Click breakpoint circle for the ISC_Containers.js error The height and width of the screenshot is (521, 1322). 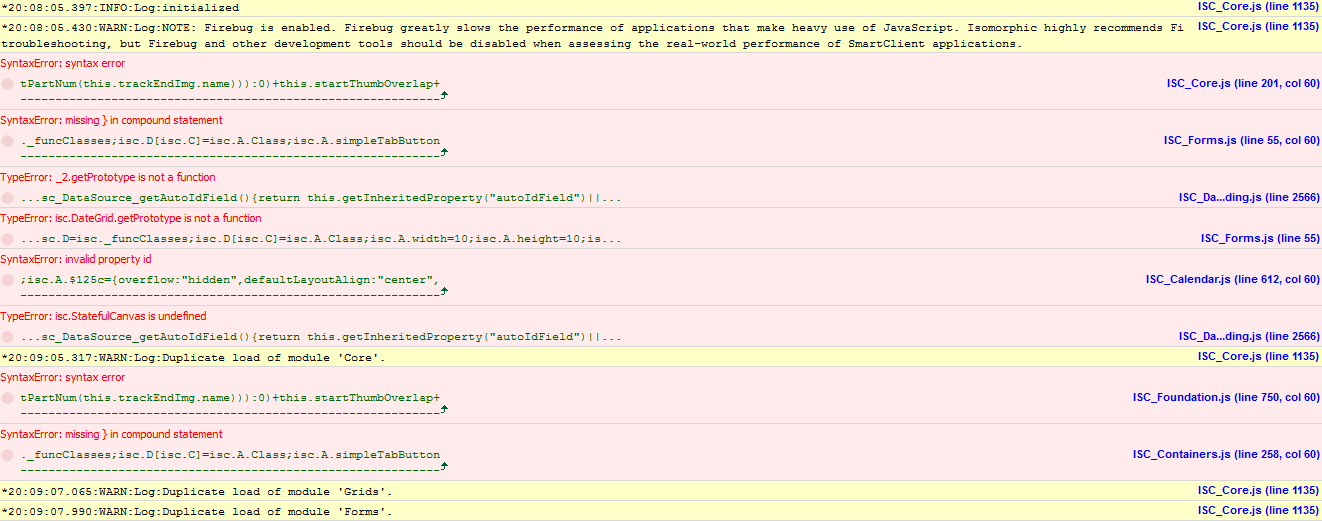point(8,455)
